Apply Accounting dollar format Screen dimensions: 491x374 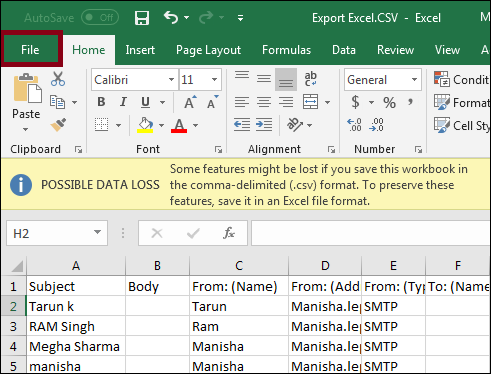[x=356, y=102]
